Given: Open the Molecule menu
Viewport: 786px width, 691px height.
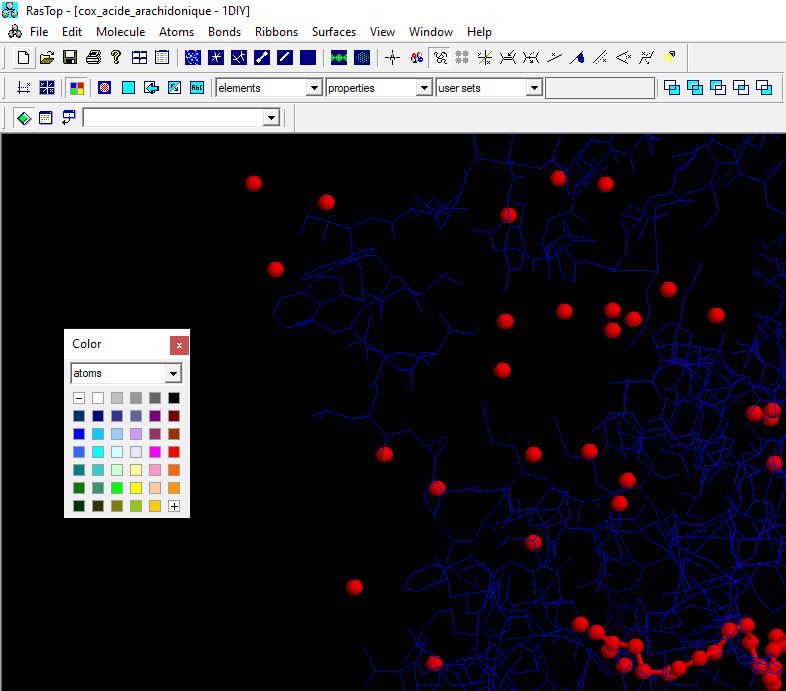Looking at the screenshot, I should coord(120,32).
